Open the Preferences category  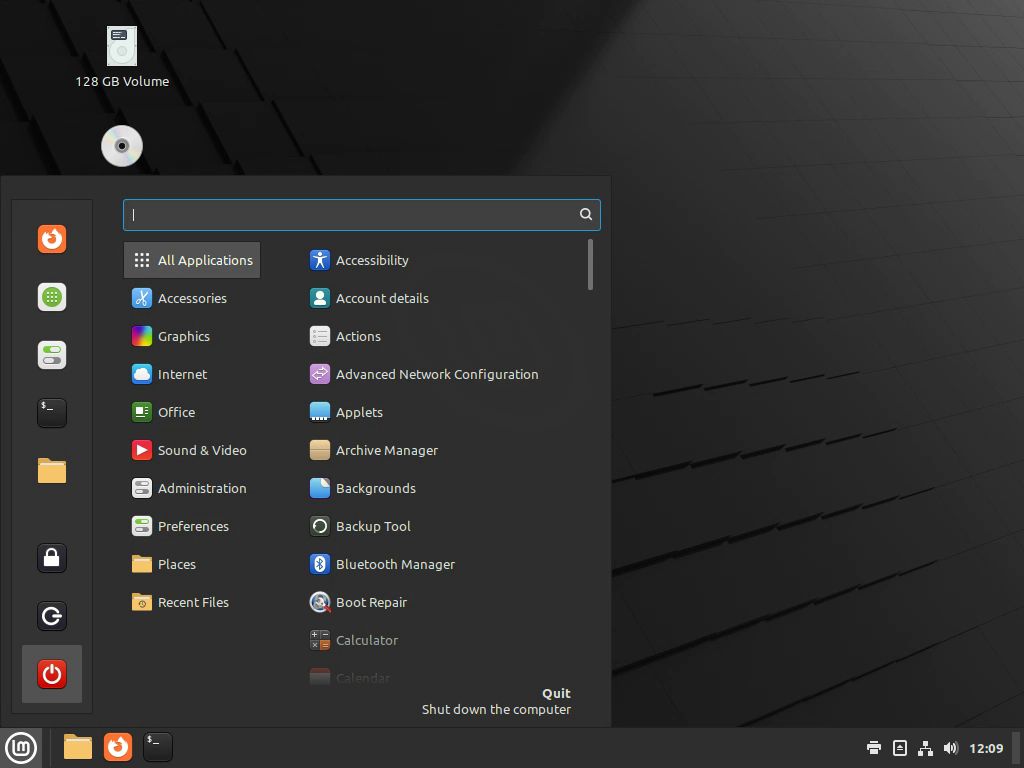point(193,526)
